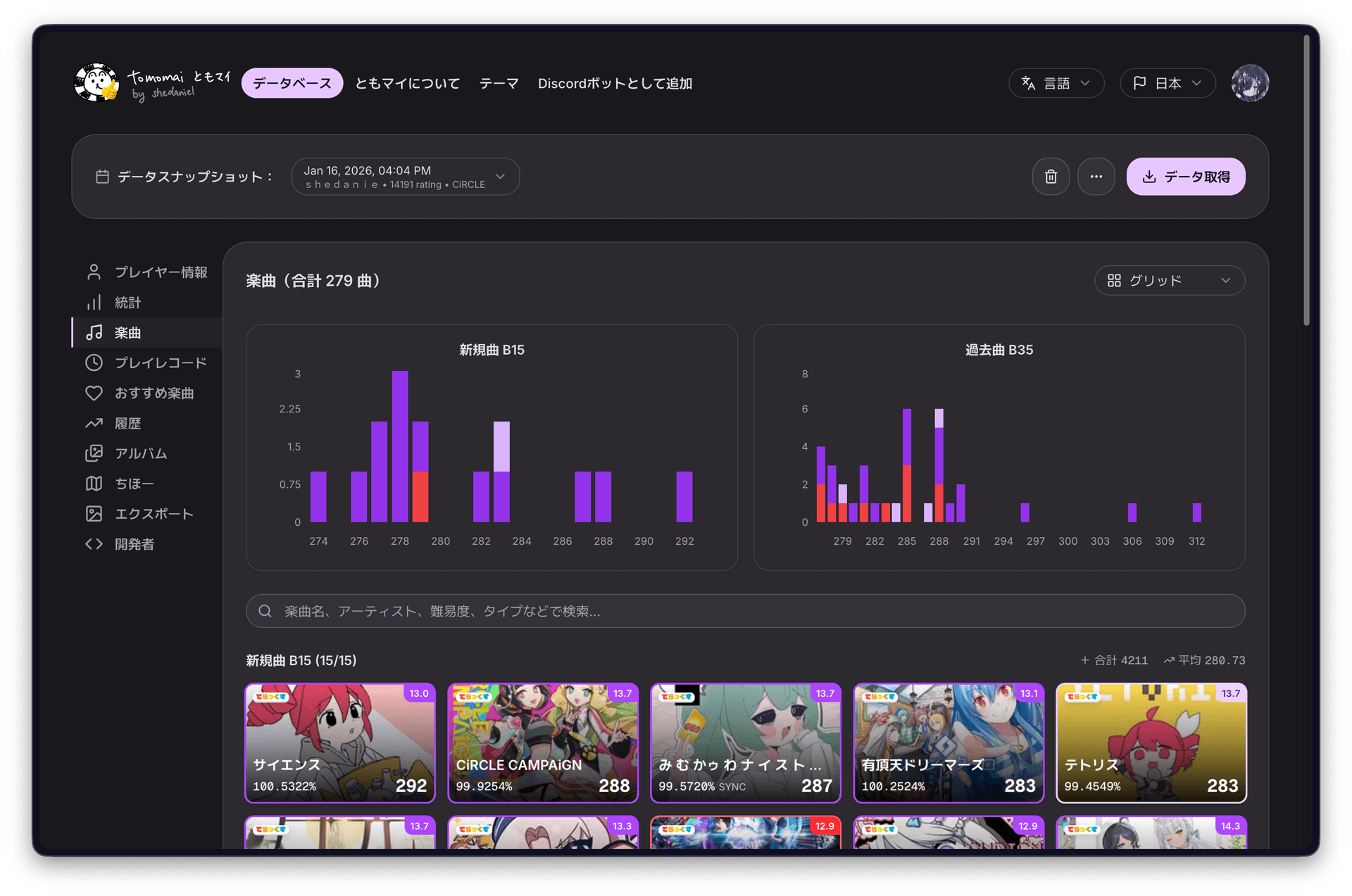Open プレイレコード from the sidebar
This screenshot has width=1352, height=896.
point(161,362)
